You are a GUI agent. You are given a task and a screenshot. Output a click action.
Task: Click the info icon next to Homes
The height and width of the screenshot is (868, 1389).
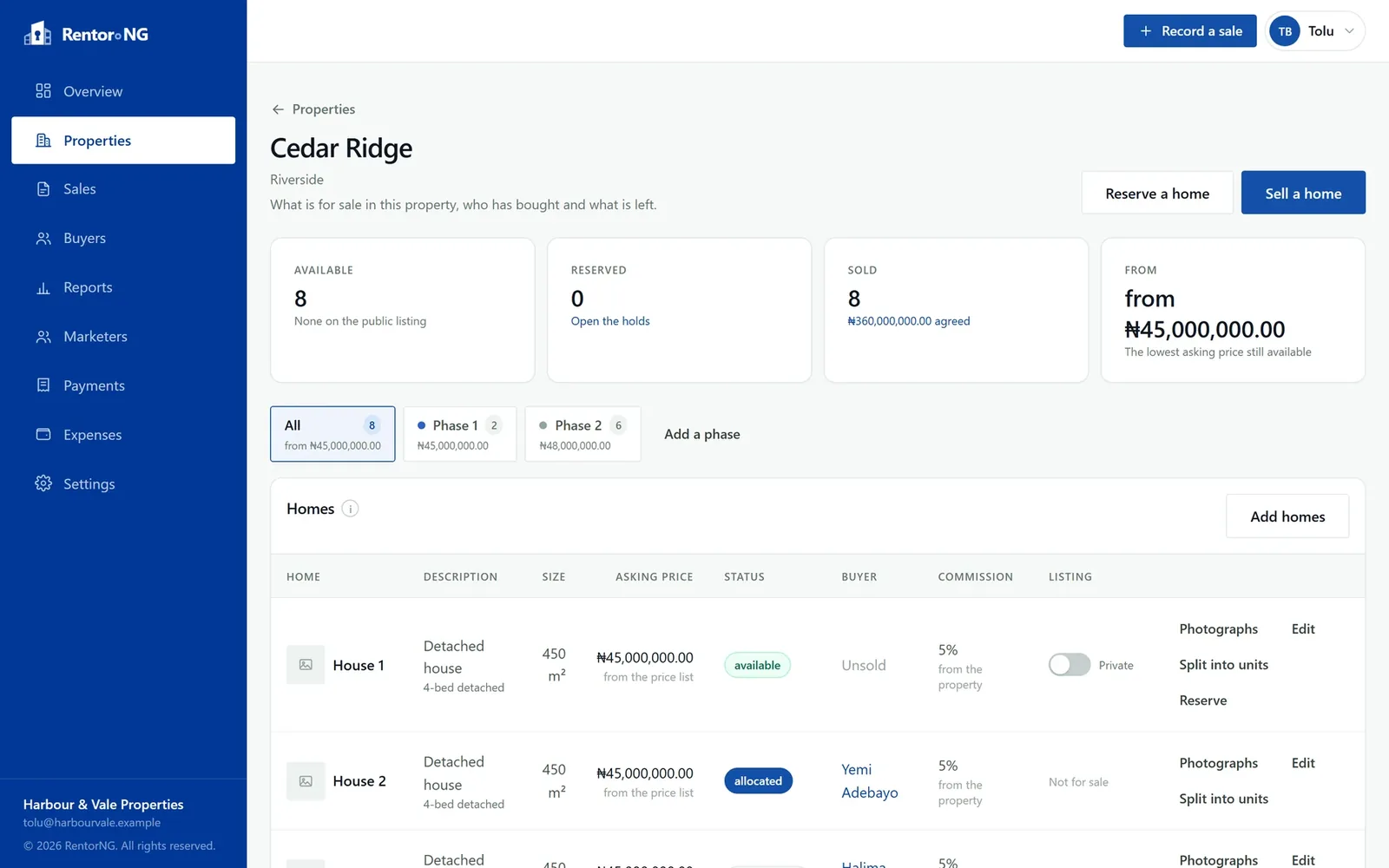[x=350, y=509]
